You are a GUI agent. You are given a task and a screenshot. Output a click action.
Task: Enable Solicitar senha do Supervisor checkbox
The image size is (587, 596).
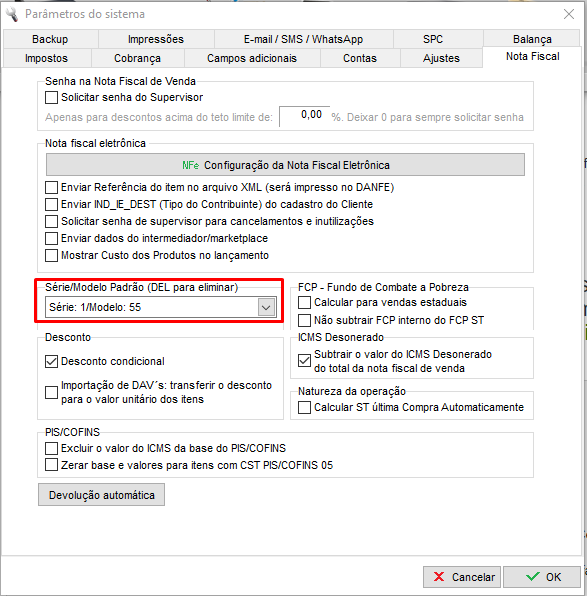[x=51, y=97]
